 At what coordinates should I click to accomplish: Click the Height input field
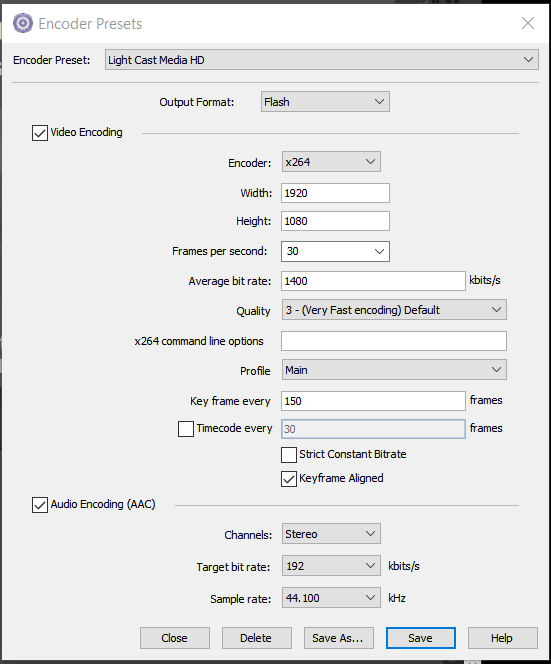[335, 221]
